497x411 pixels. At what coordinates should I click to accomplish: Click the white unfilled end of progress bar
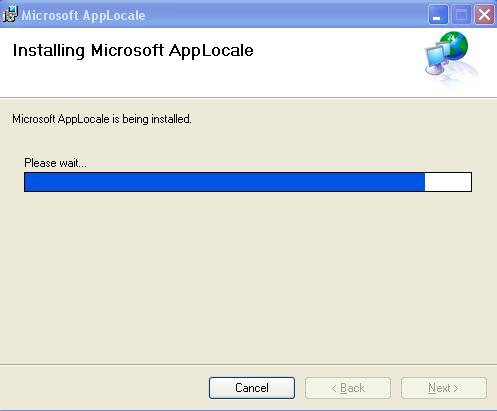[x=448, y=182]
